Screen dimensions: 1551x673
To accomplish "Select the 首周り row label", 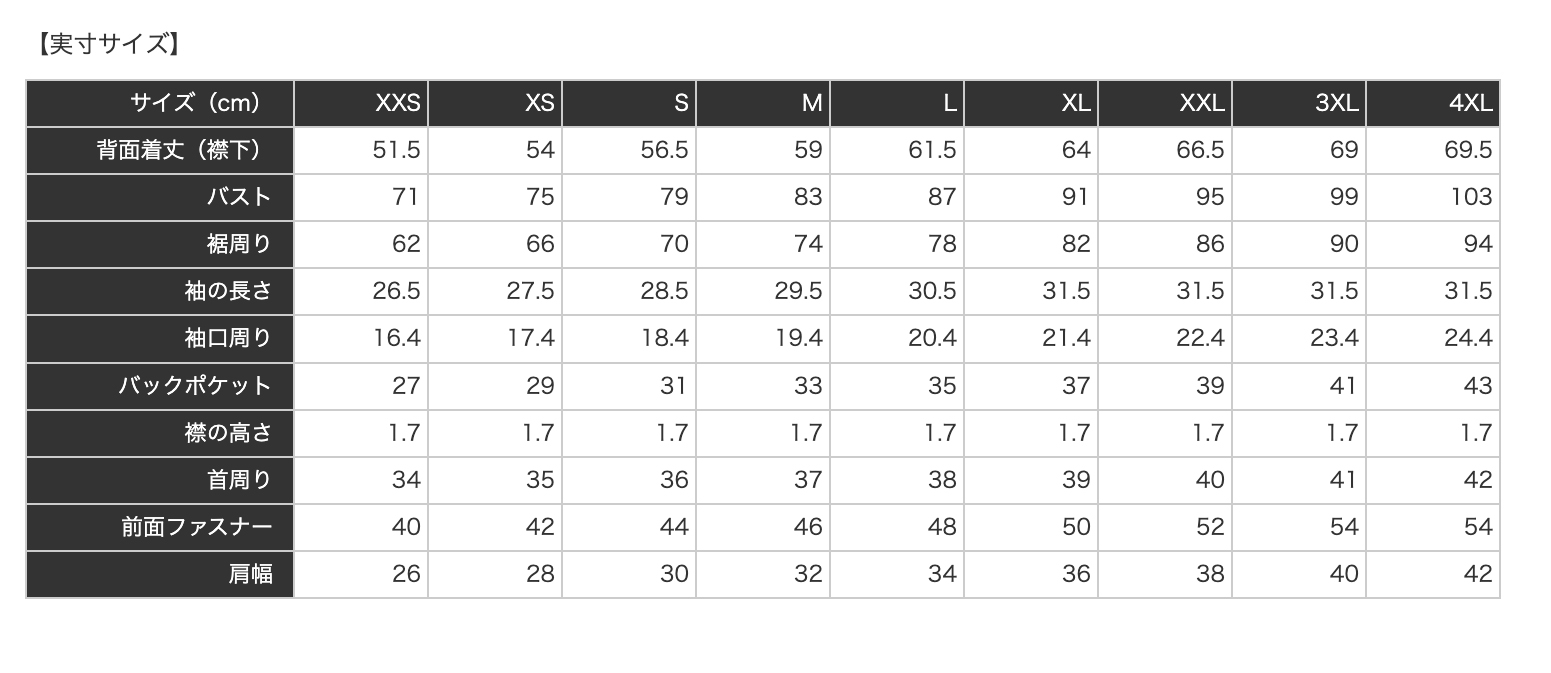I will pos(239,479).
